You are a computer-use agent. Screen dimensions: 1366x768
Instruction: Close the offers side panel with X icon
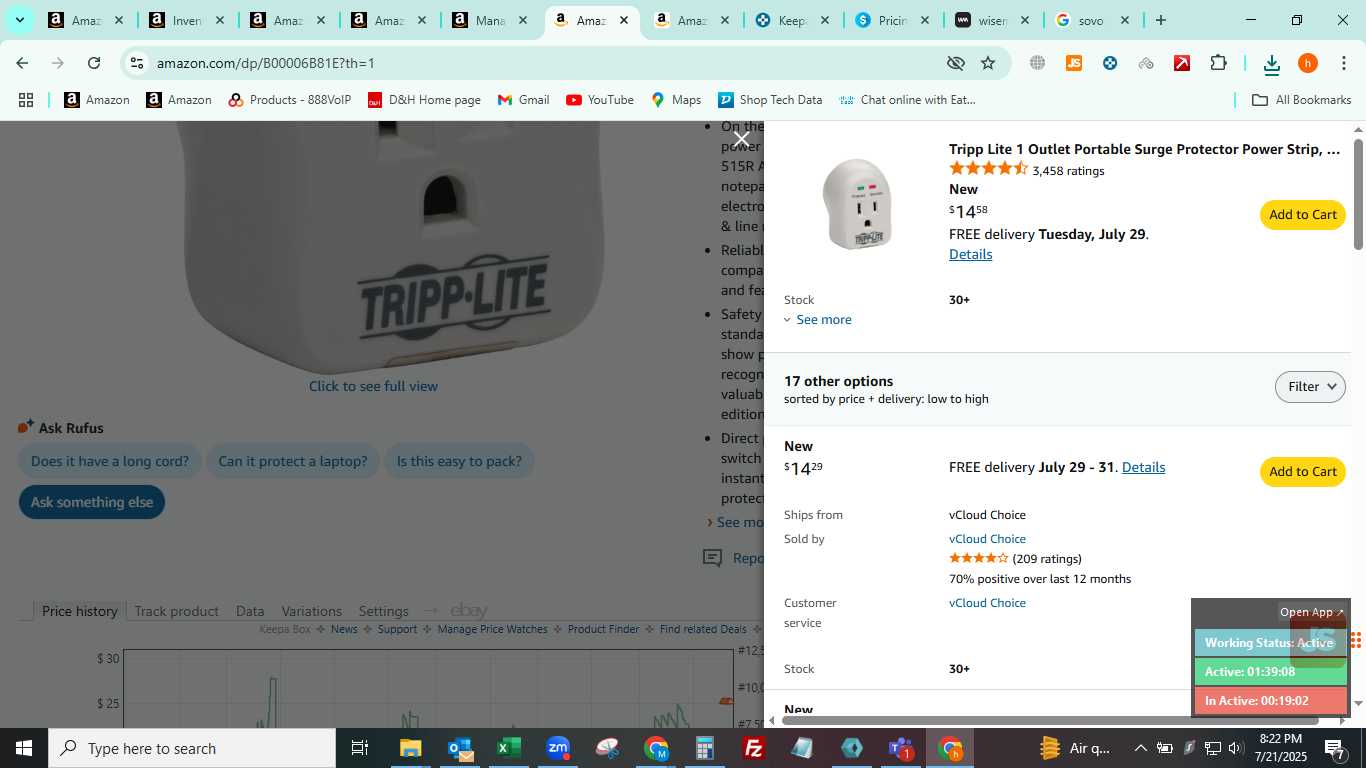[x=741, y=139]
